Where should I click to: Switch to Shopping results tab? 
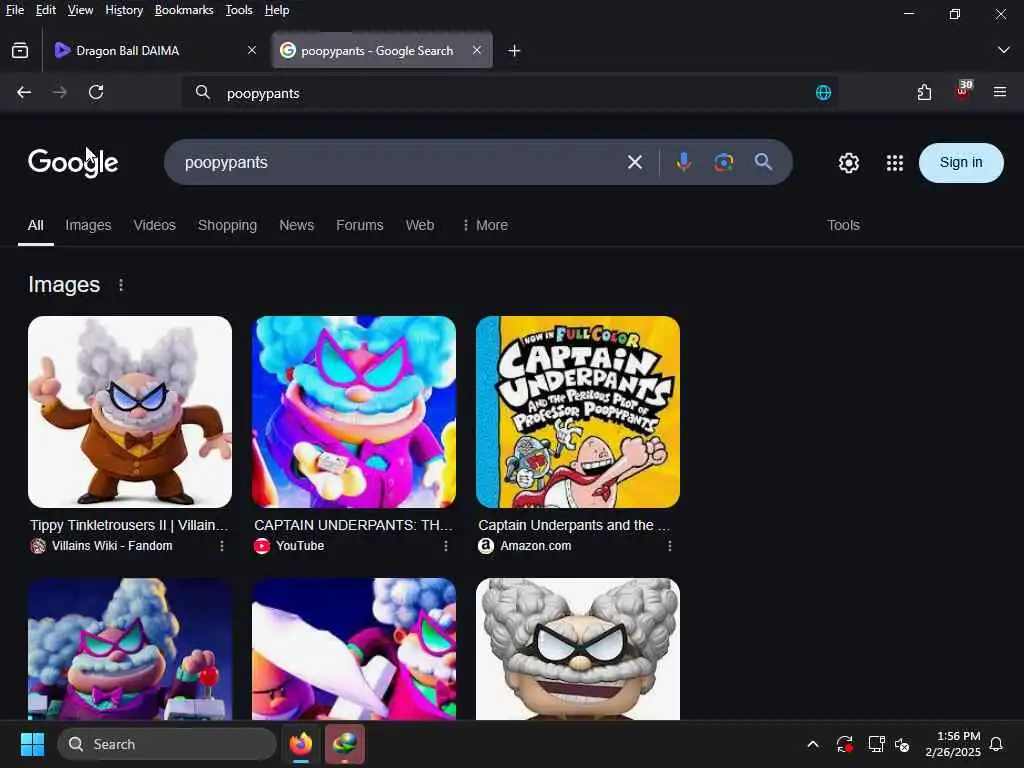tap(227, 225)
